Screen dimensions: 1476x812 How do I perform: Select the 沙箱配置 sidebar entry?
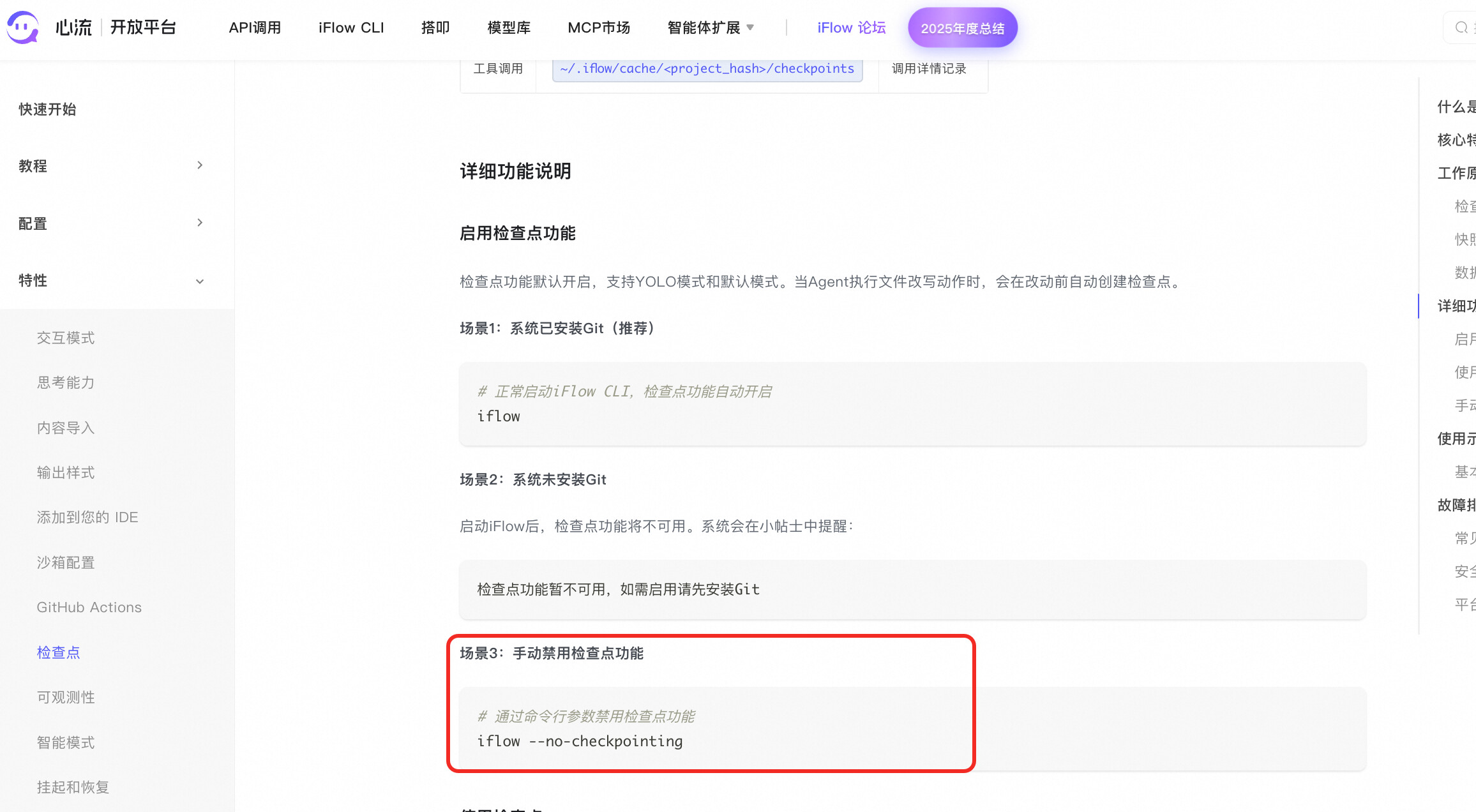tap(66, 562)
